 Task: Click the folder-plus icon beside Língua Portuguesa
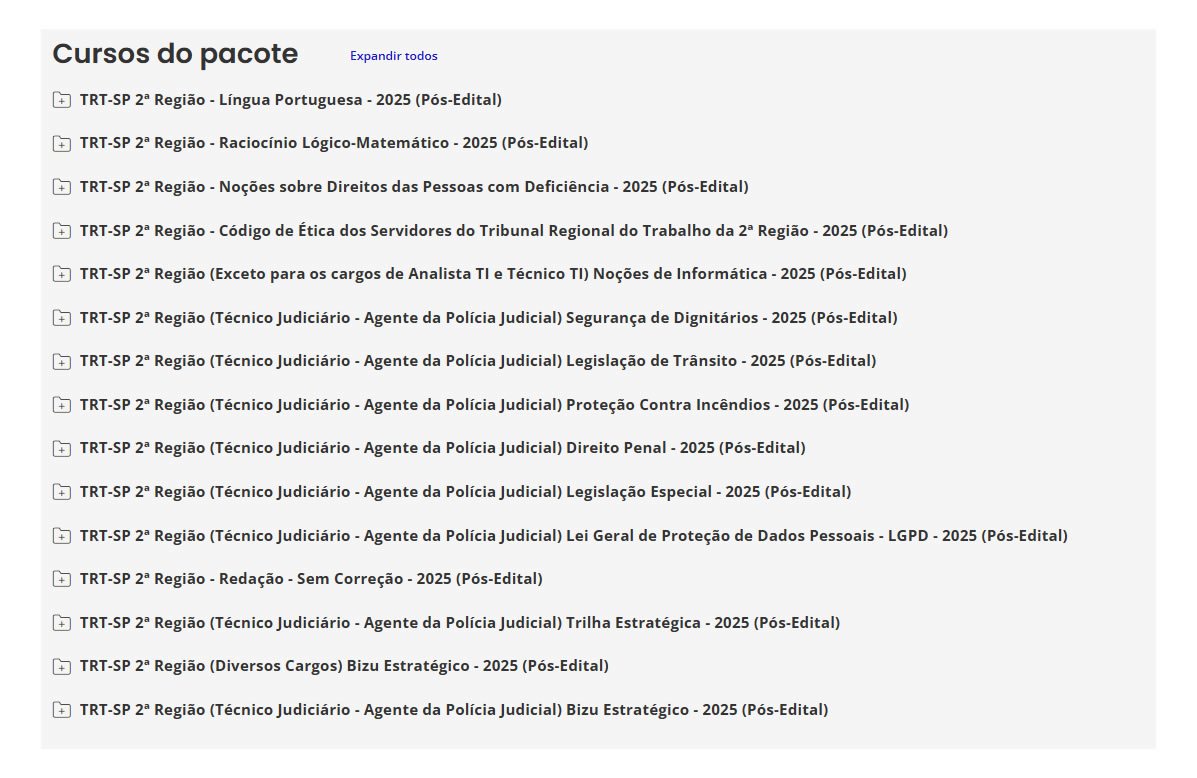point(62,100)
